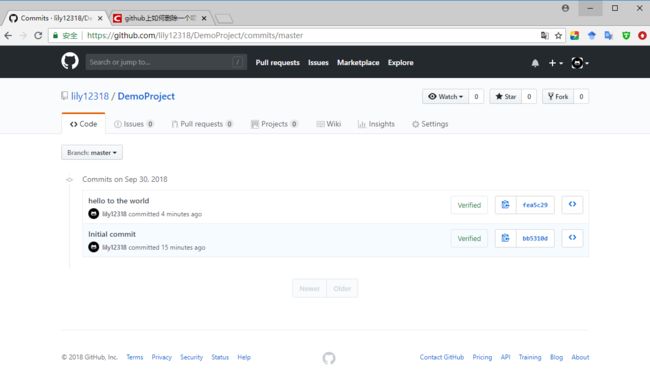
Task: Click Verified badge on bb5310d commit
Action: pyautogui.click(x=469, y=239)
